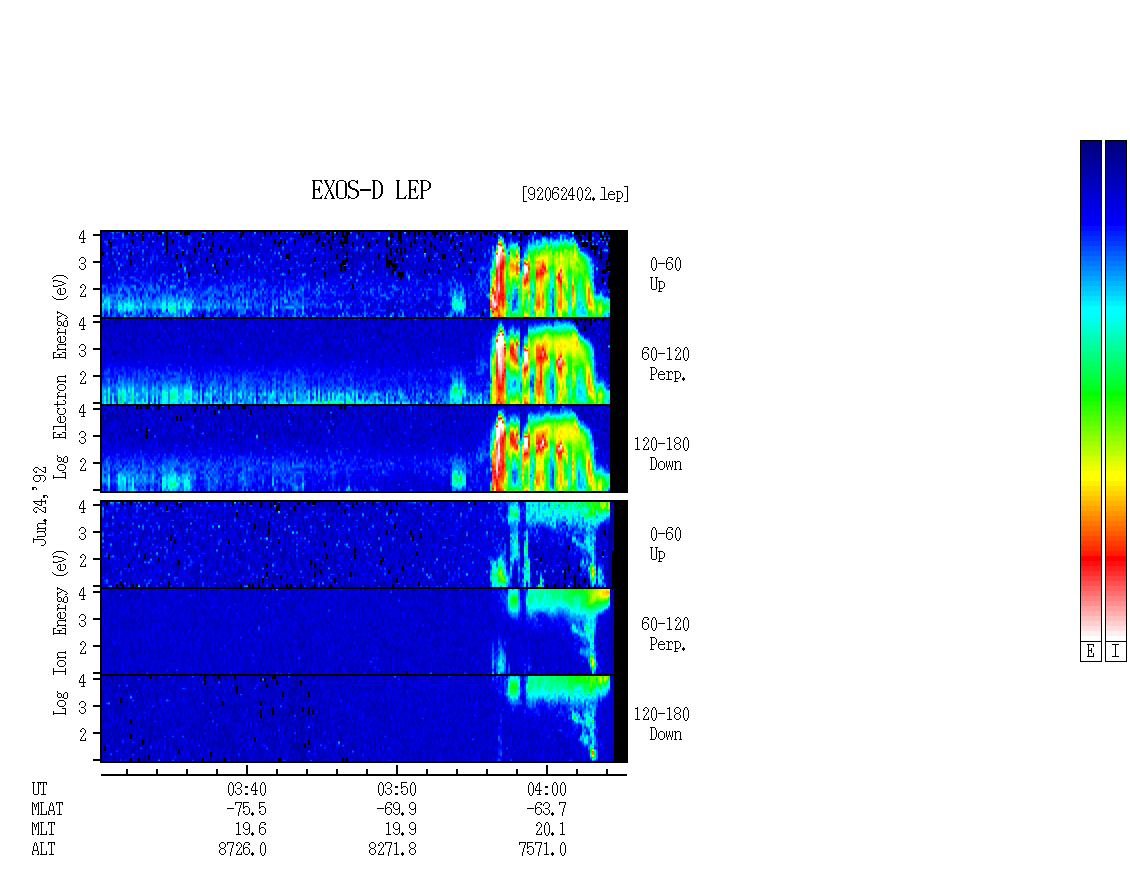
Task: Click the MLAT value -63.7
Action: [x=546, y=809]
